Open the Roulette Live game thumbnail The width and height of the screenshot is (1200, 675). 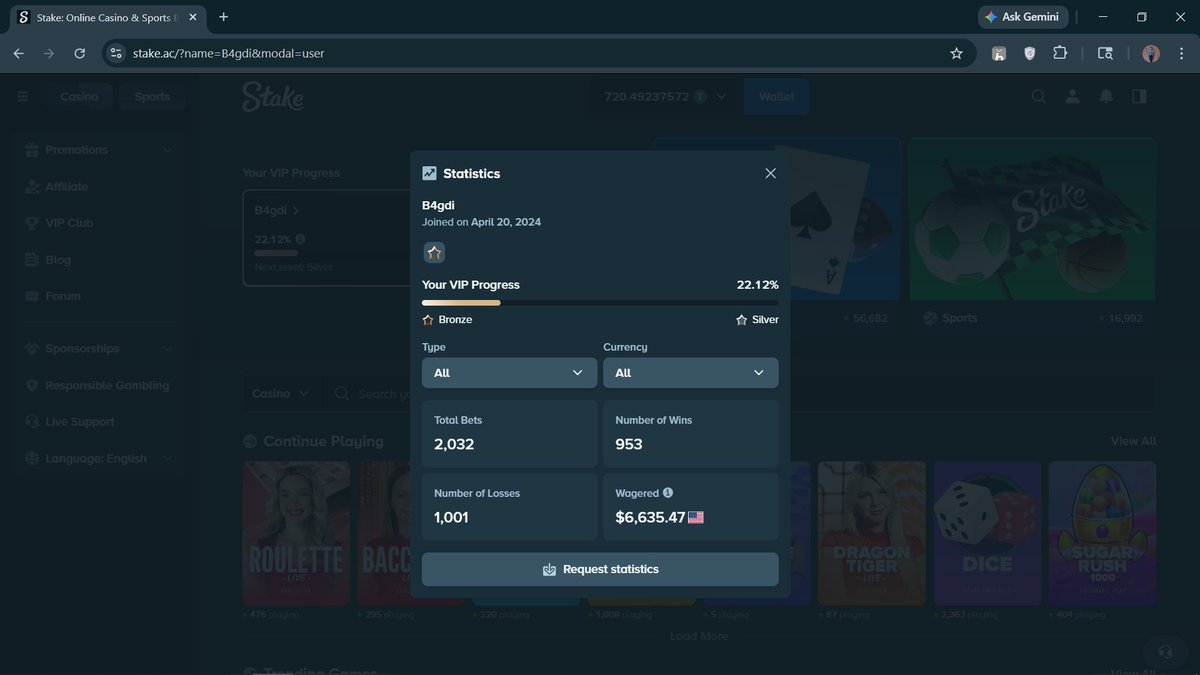296,533
